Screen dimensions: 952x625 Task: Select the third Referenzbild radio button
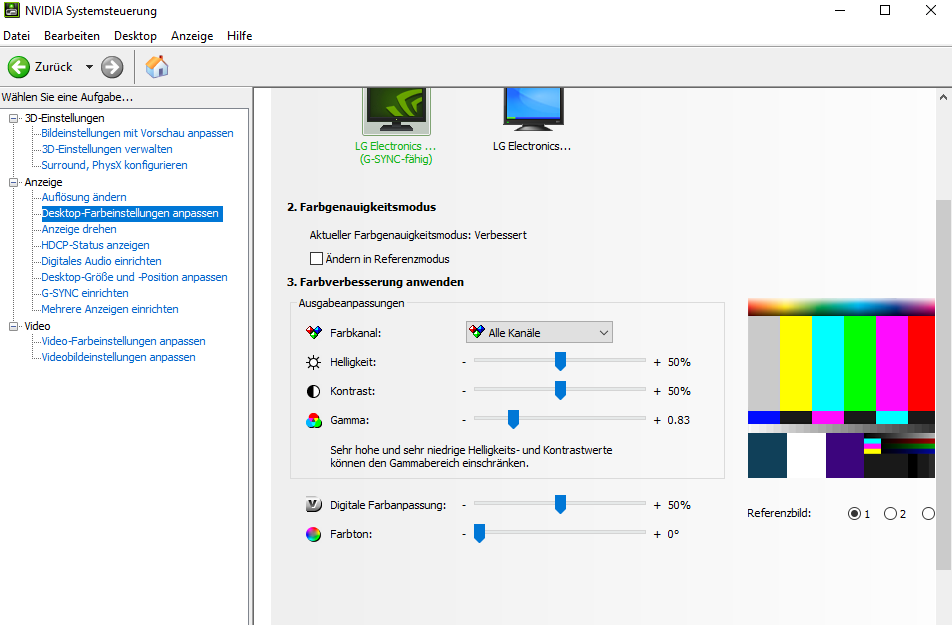pyautogui.click(x=928, y=514)
